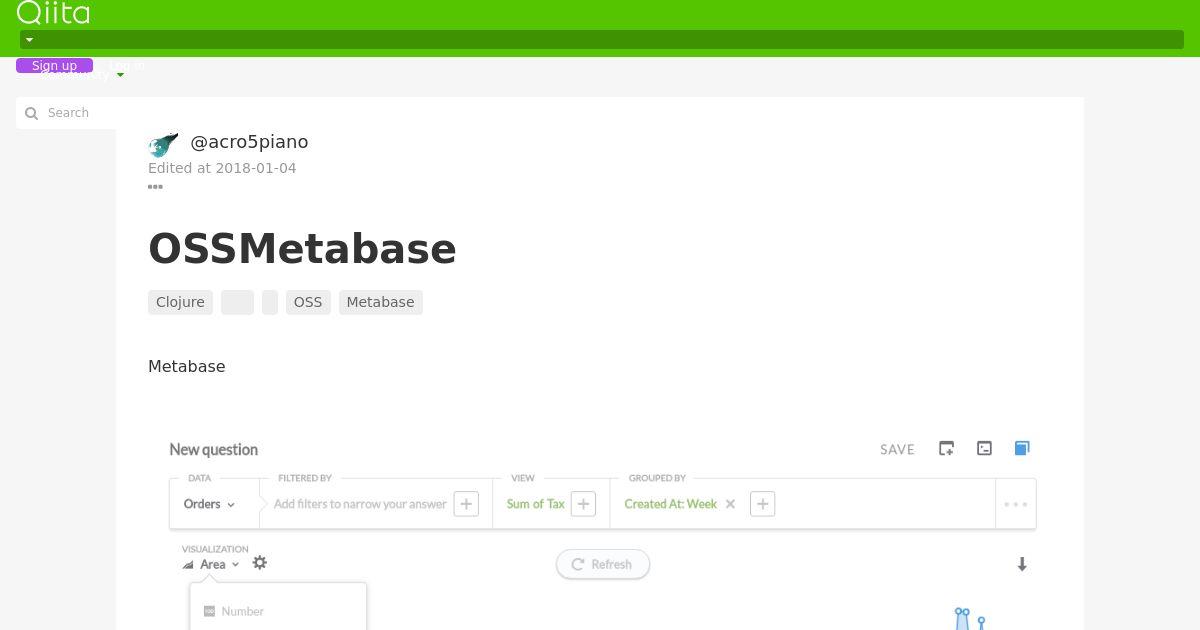Click the purple Sign up button

tap(54, 66)
